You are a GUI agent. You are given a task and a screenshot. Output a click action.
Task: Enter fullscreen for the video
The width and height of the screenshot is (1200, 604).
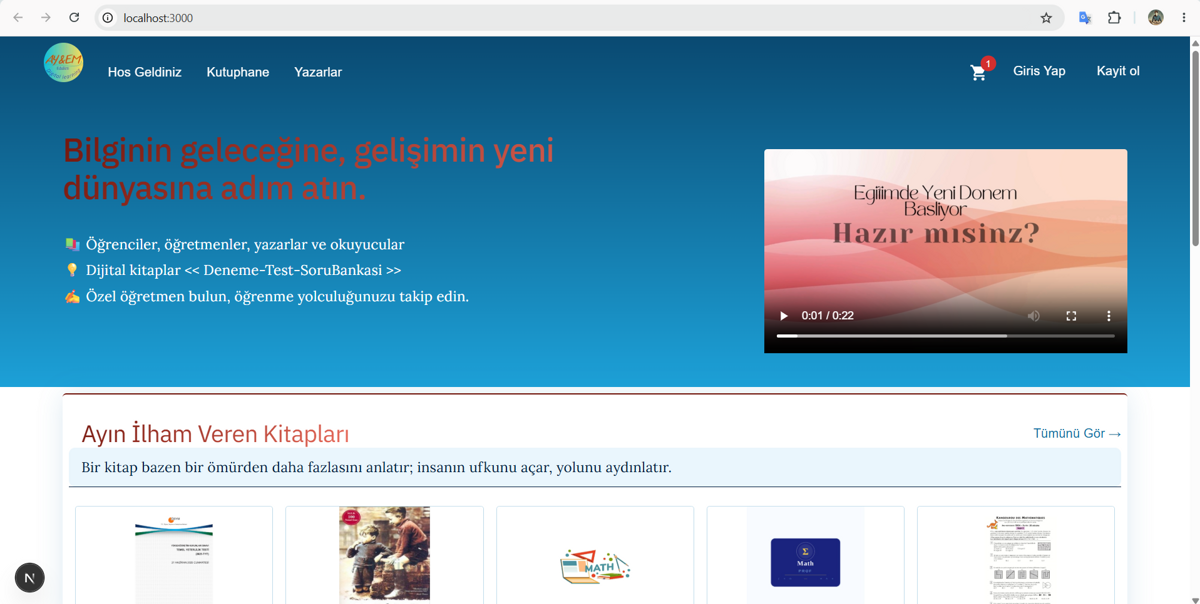1071,316
